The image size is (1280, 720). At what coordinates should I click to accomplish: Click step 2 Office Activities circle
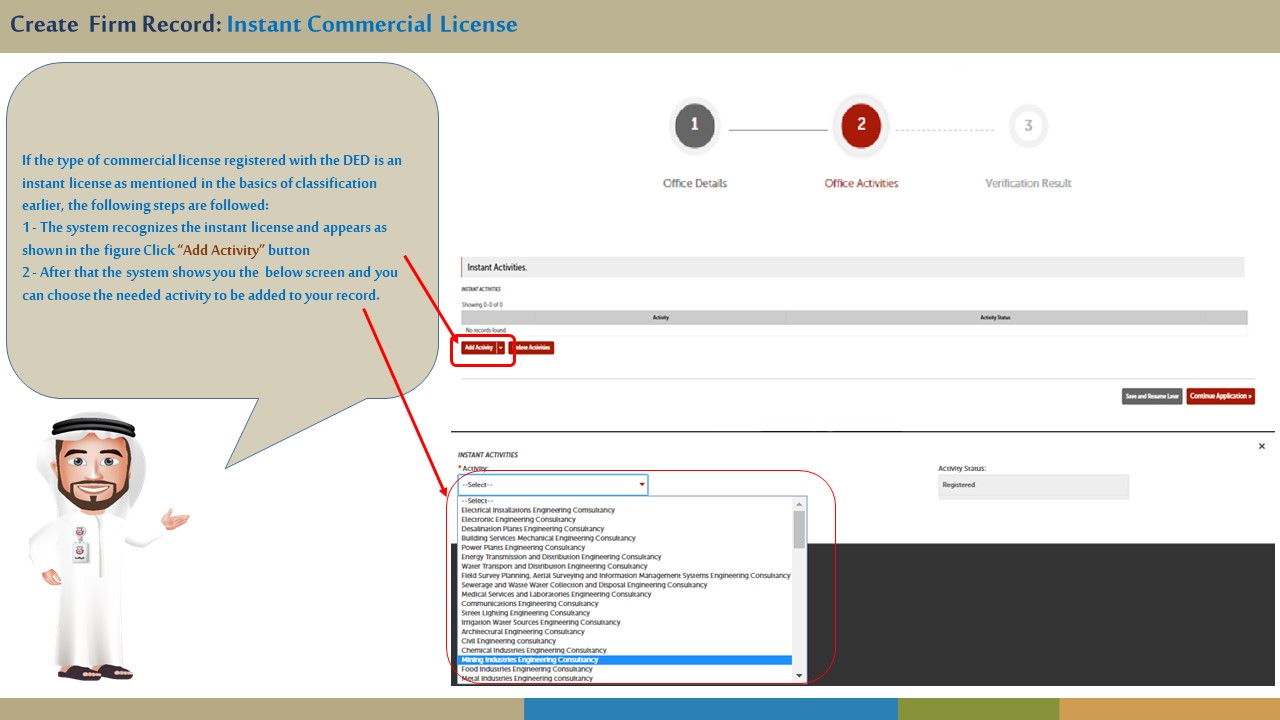(861, 126)
